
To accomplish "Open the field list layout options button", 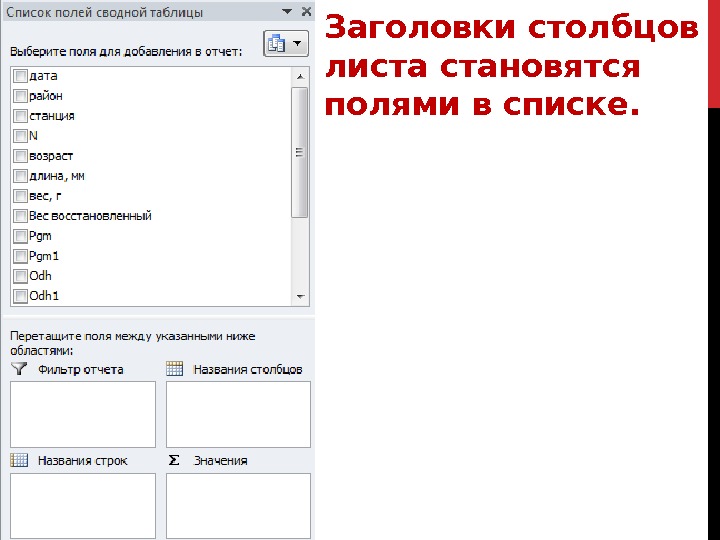I will point(286,44).
